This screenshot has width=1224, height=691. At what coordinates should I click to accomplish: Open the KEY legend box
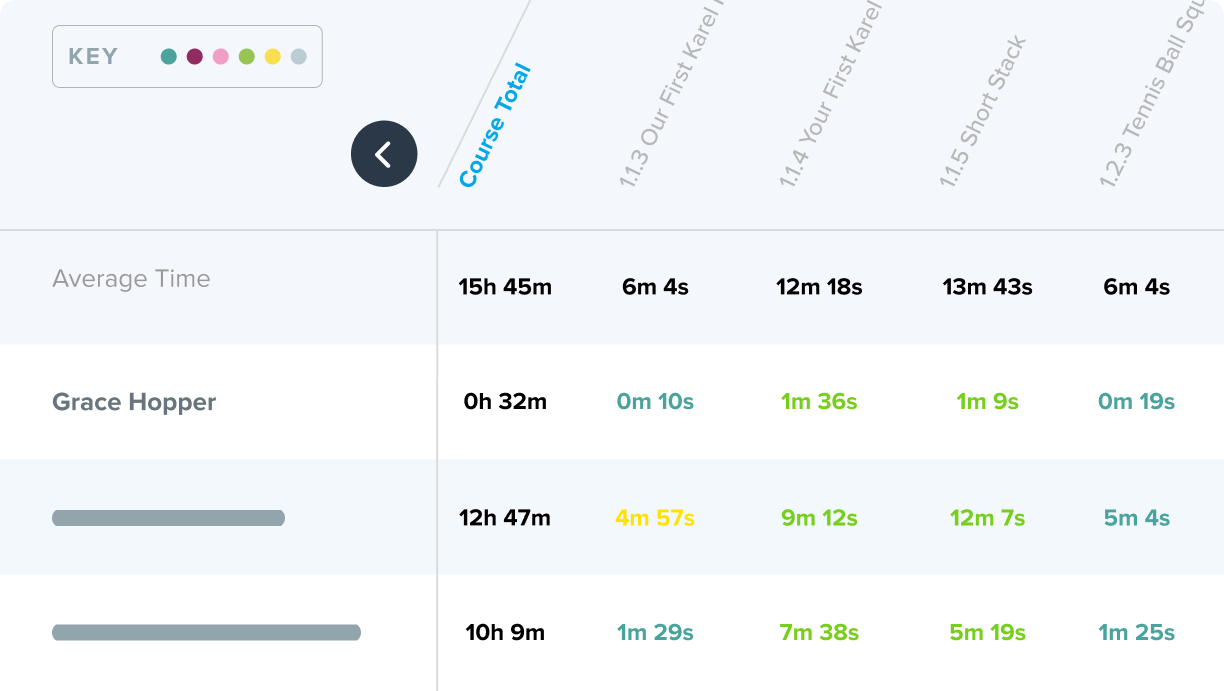point(187,57)
